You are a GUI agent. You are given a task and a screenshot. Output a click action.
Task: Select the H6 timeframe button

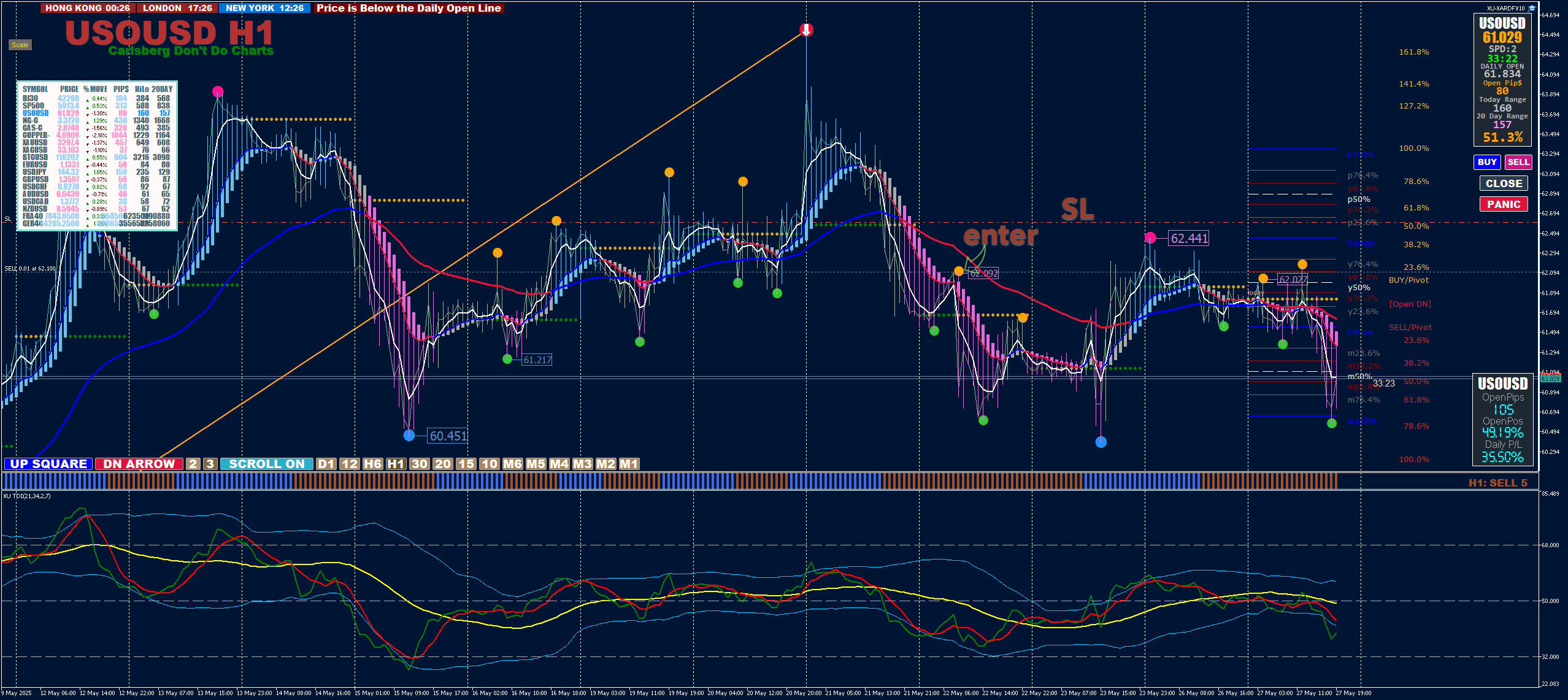point(373,464)
